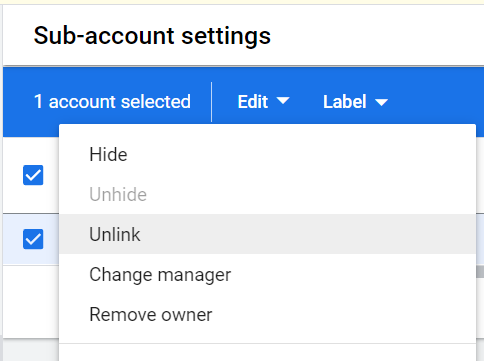484x361 pixels.
Task: Select the Change manager option
Action: coord(267,275)
